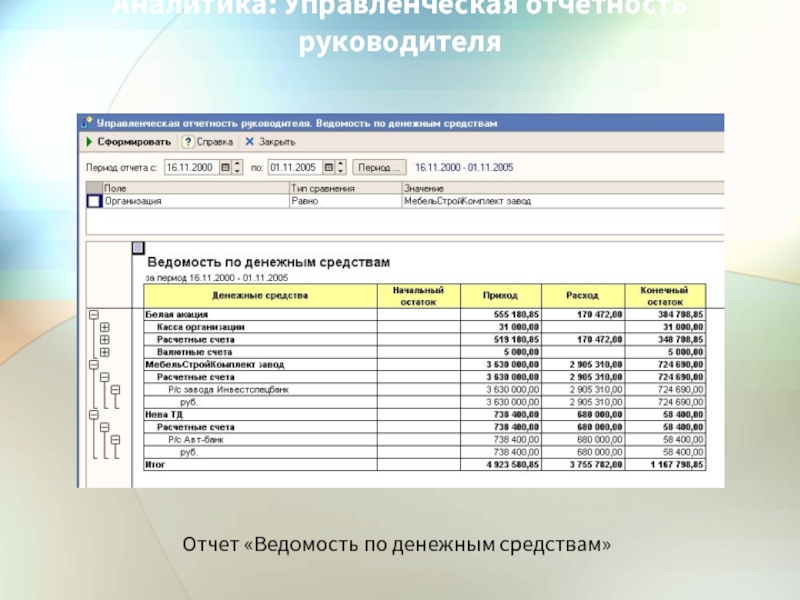Collapse Расчетные счета under Нева ТД
This screenshot has width=800, height=600.
click(105, 427)
